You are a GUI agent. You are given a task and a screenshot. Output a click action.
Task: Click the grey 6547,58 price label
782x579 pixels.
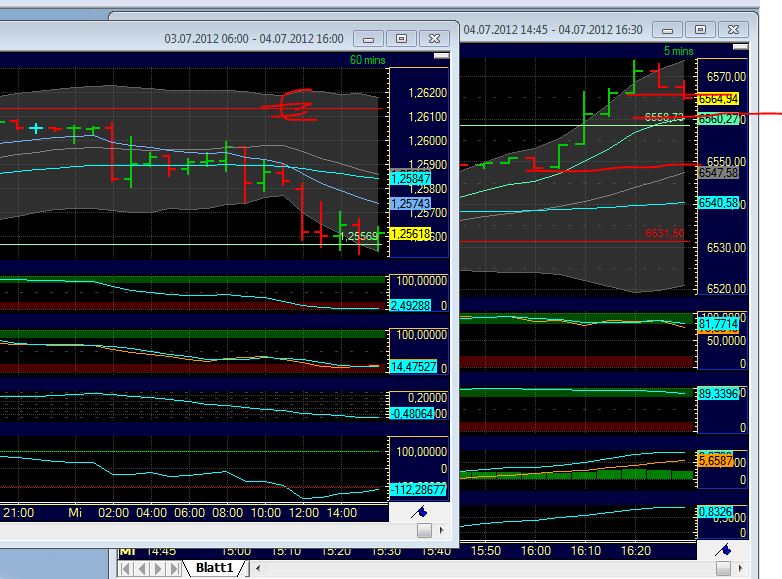pos(718,173)
